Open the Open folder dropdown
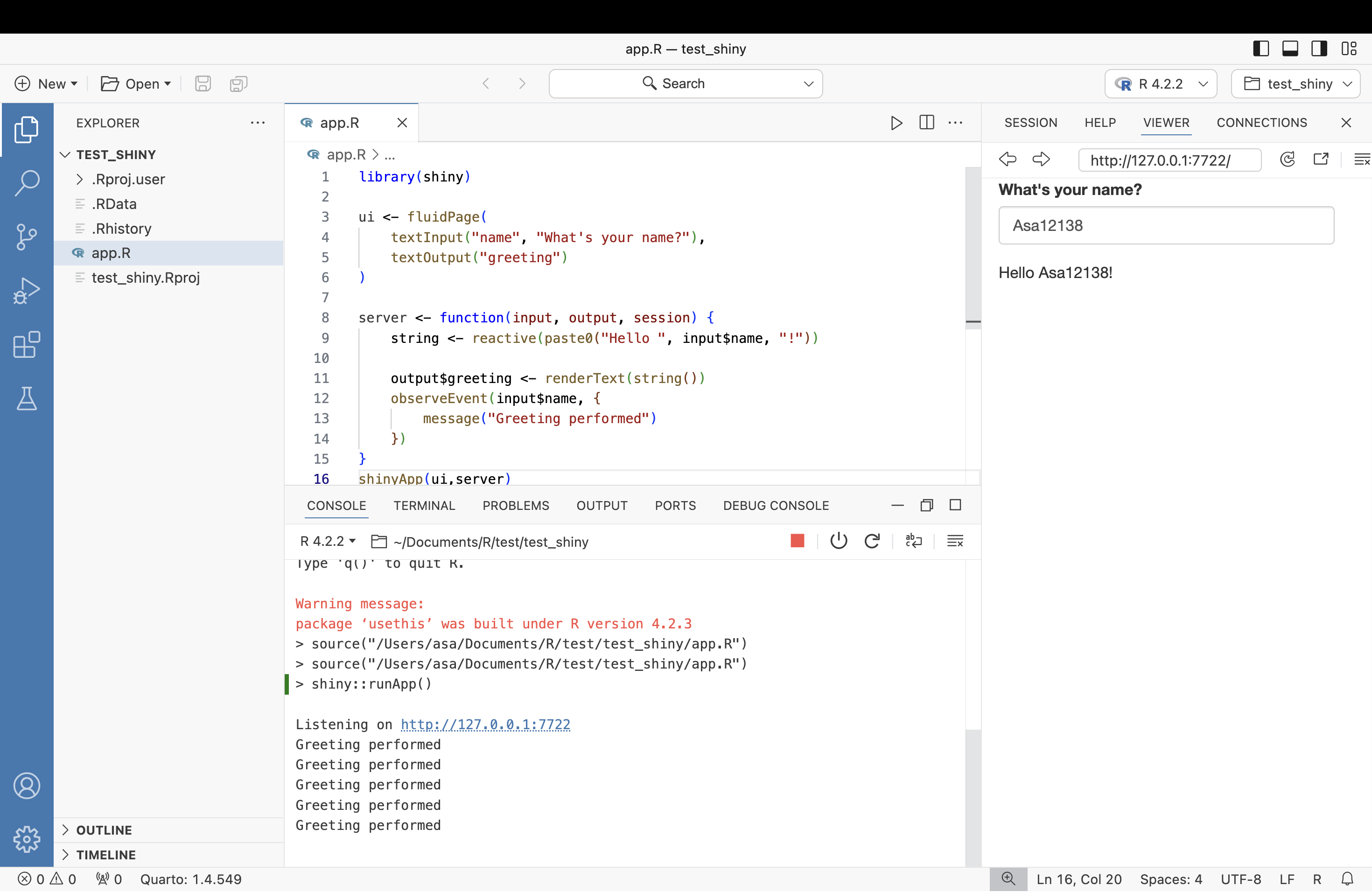Image resolution: width=1372 pixels, height=892 pixels. (136, 84)
